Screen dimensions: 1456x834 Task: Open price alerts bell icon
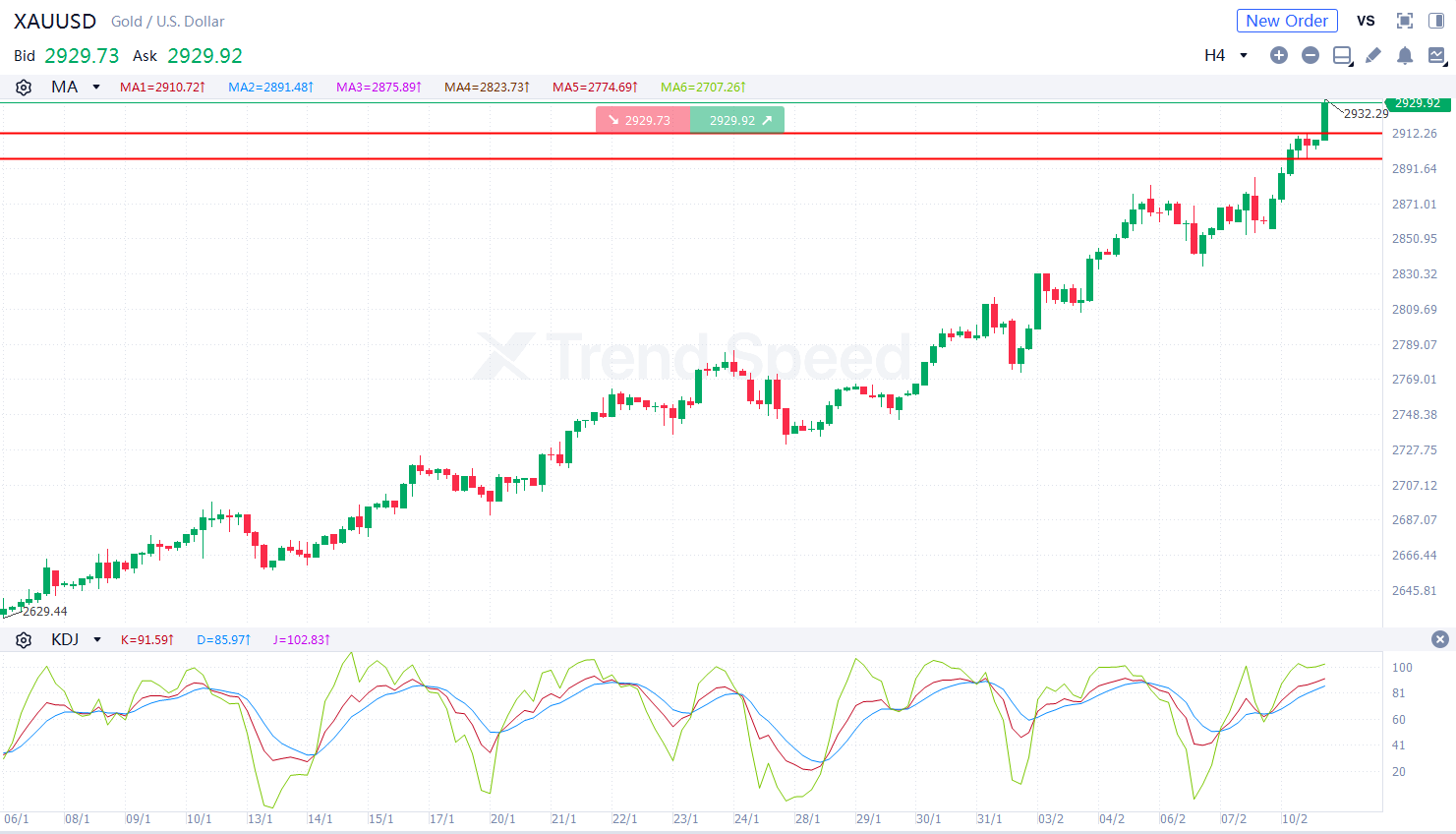coord(1405,55)
